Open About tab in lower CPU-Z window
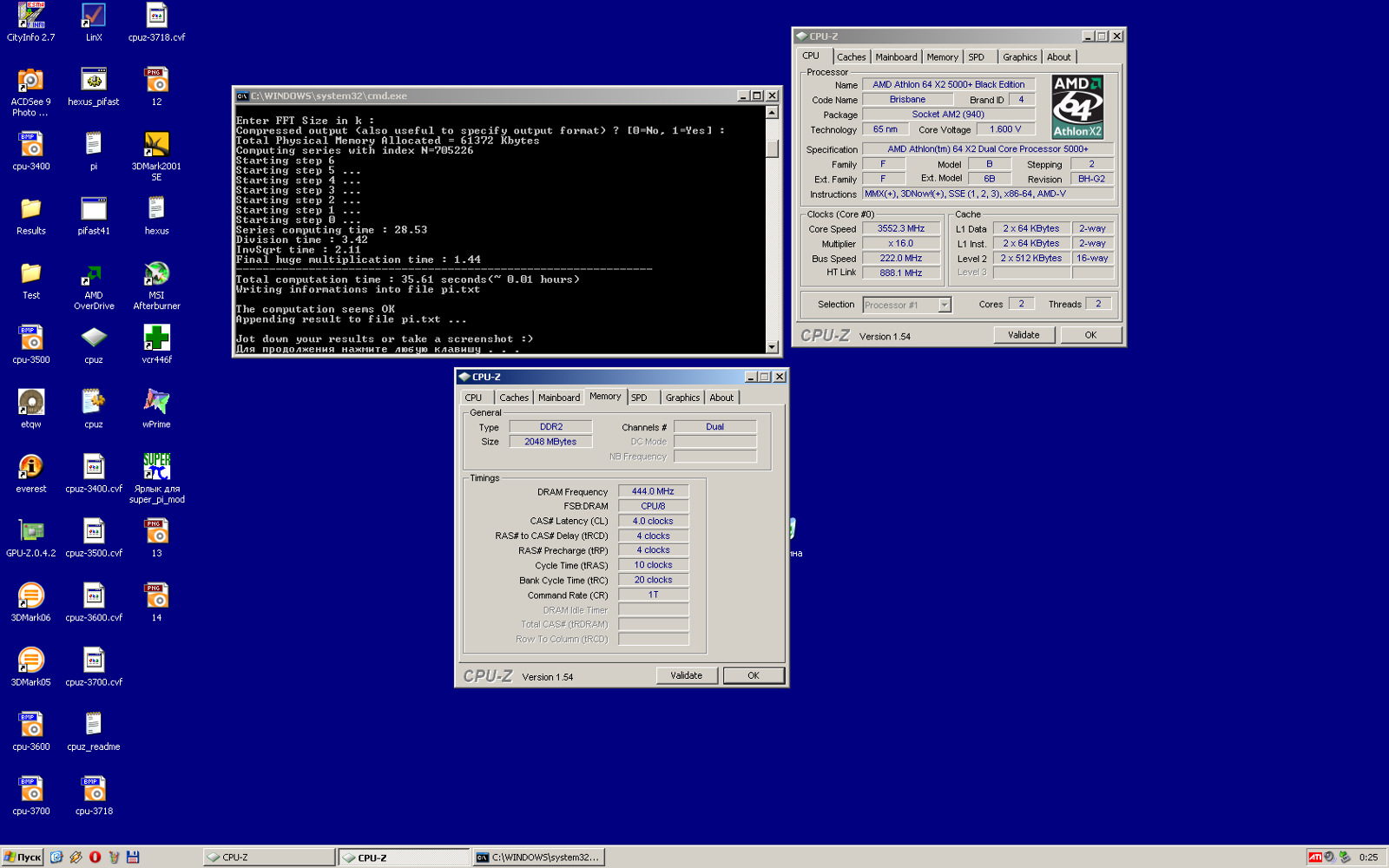The height and width of the screenshot is (868, 1389). coord(721,398)
